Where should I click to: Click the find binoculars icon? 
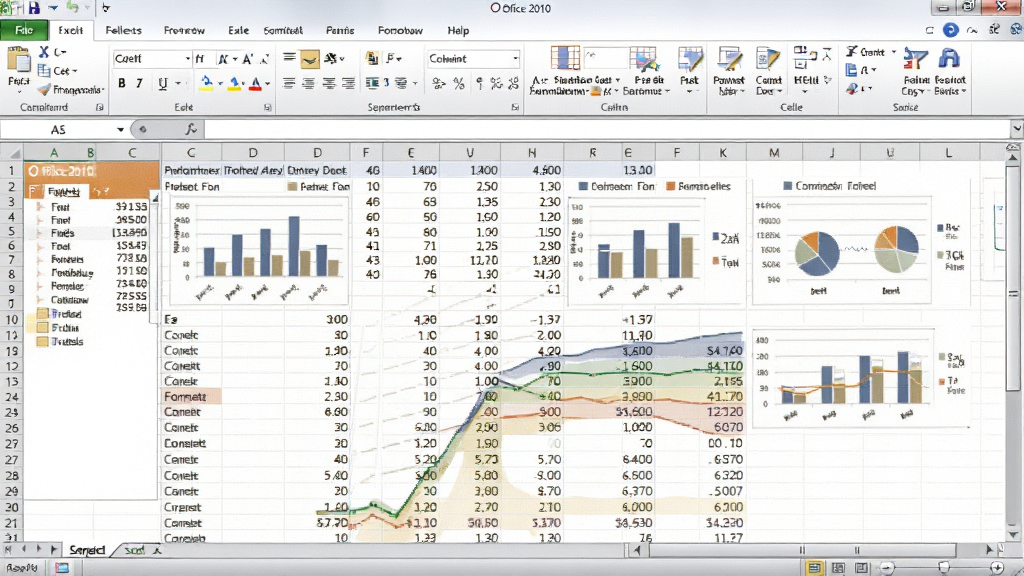[949, 59]
